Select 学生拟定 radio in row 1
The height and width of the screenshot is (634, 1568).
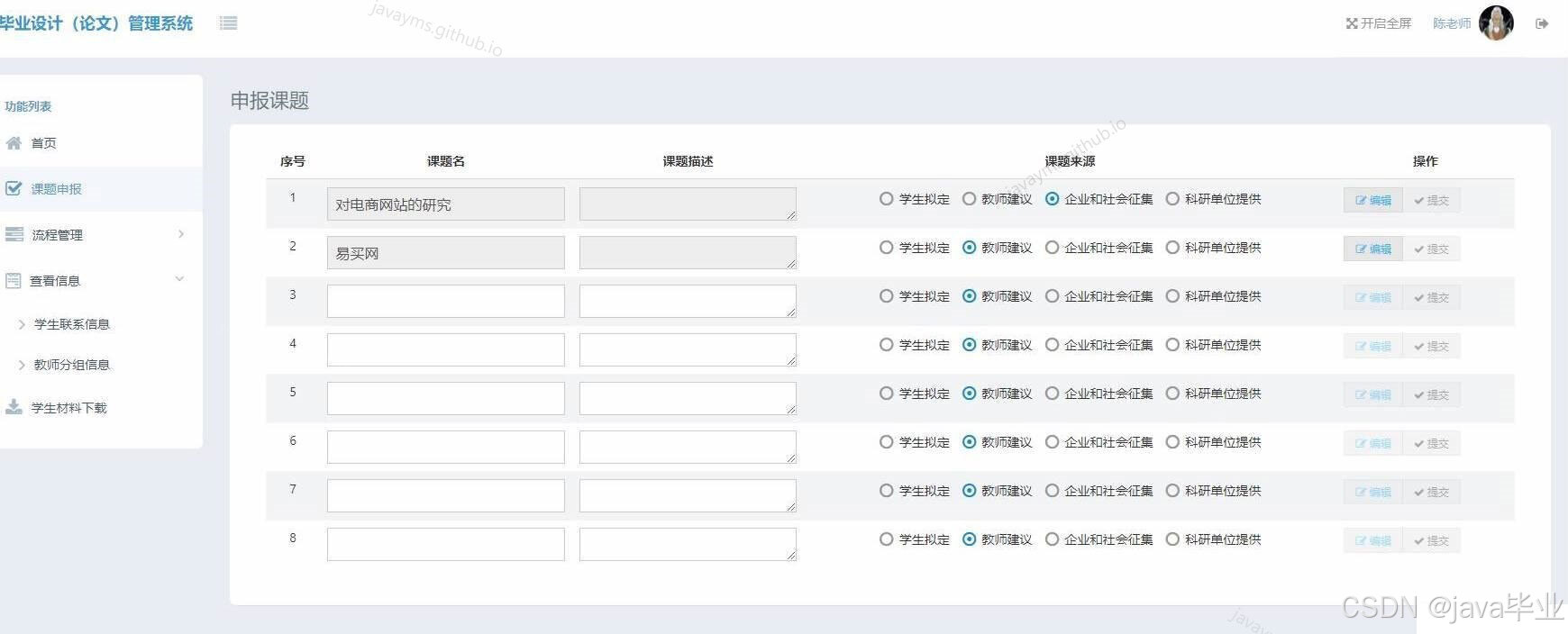pyautogui.click(x=887, y=199)
